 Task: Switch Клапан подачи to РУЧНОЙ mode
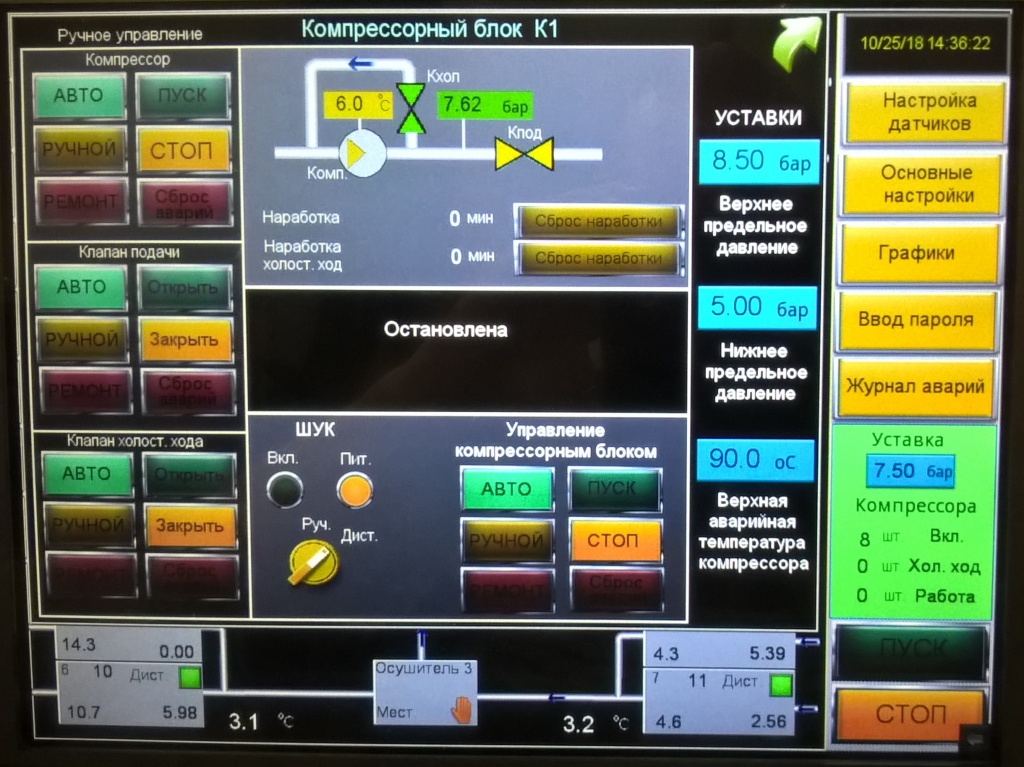[82, 340]
